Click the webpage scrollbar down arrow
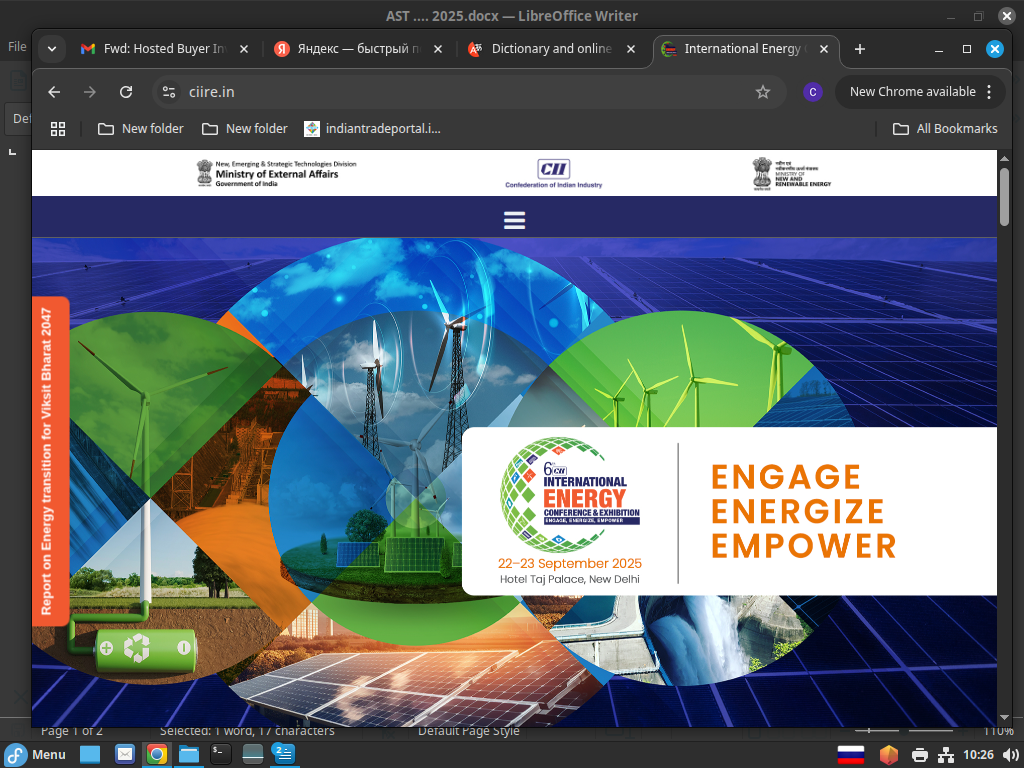The height and width of the screenshot is (768, 1024). click(1004, 718)
